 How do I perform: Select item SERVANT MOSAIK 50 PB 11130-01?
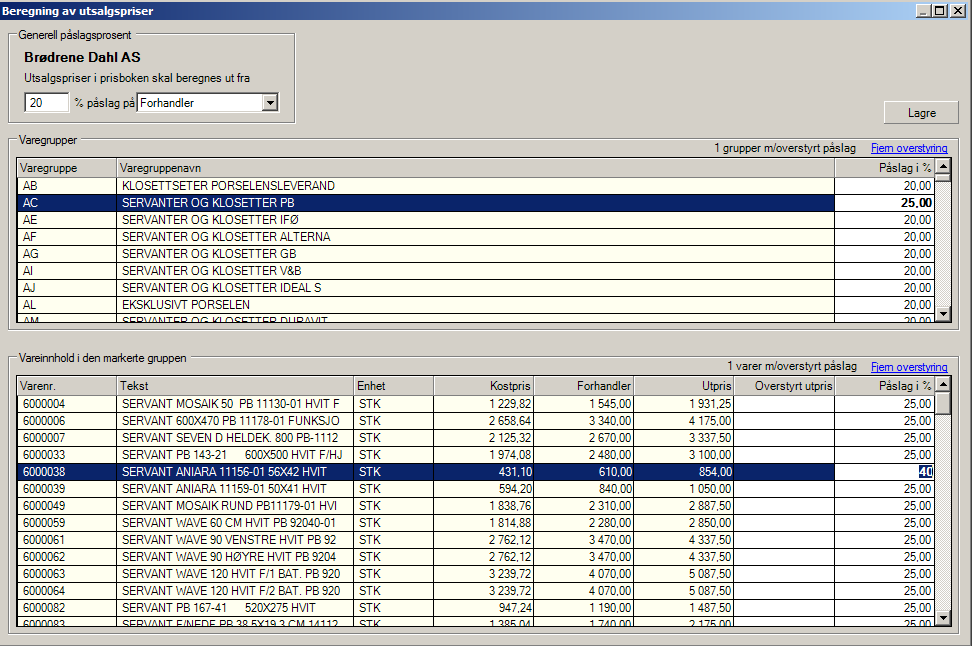click(x=475, y=404)
